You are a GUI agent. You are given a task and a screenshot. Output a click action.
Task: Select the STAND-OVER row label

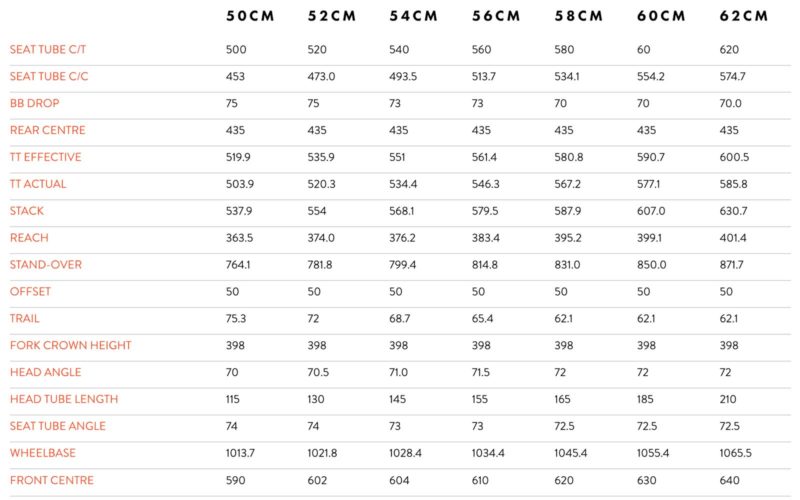click(46, 265)
